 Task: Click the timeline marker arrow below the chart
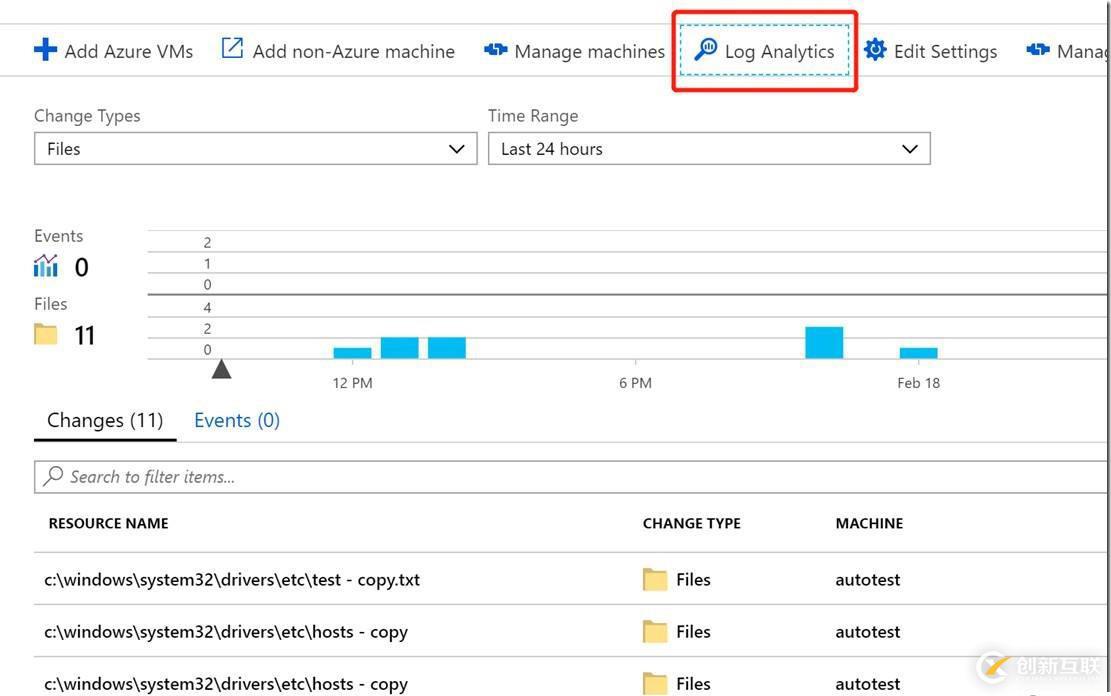click(x=221, y=368)
